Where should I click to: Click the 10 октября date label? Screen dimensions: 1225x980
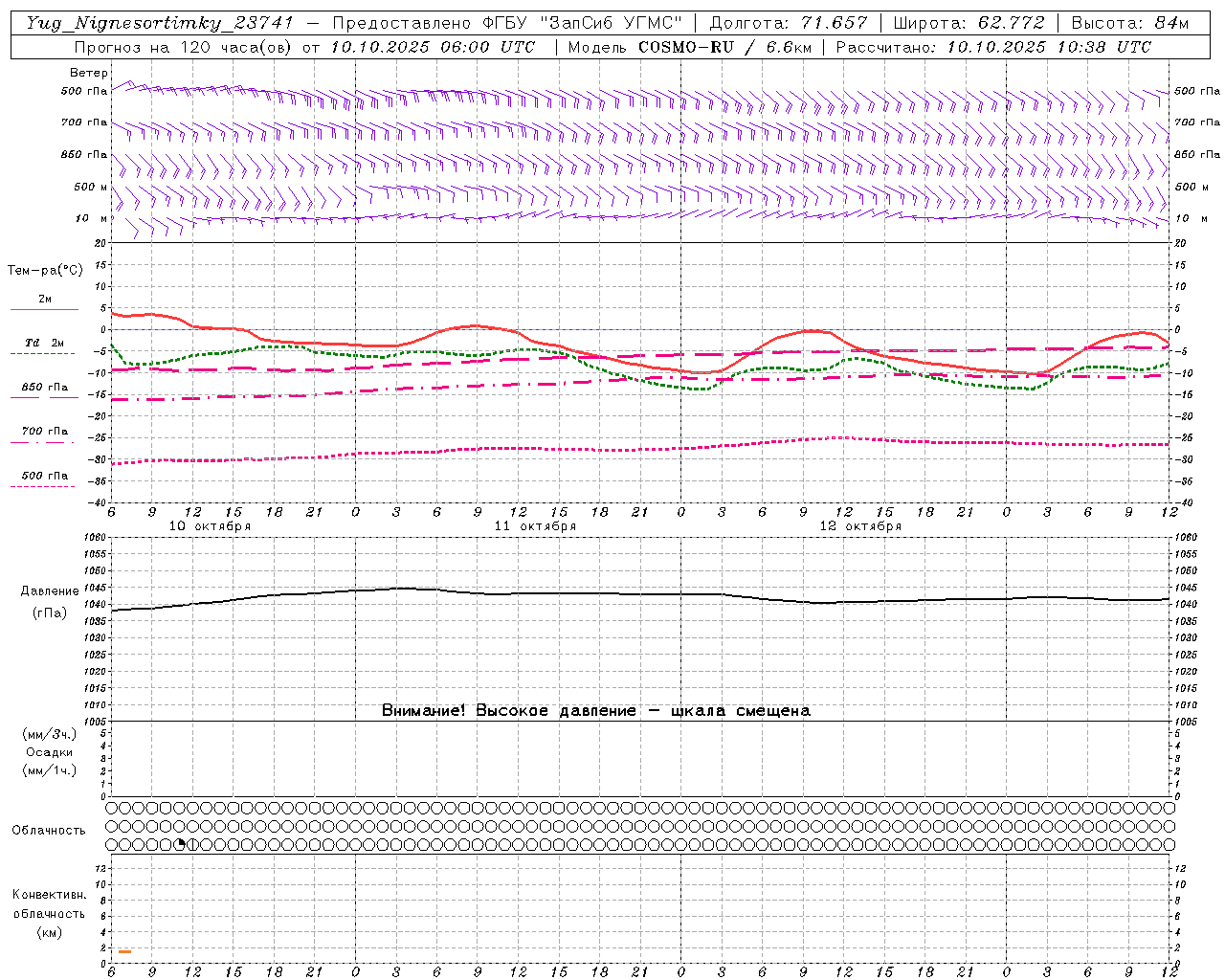[210, 526]
